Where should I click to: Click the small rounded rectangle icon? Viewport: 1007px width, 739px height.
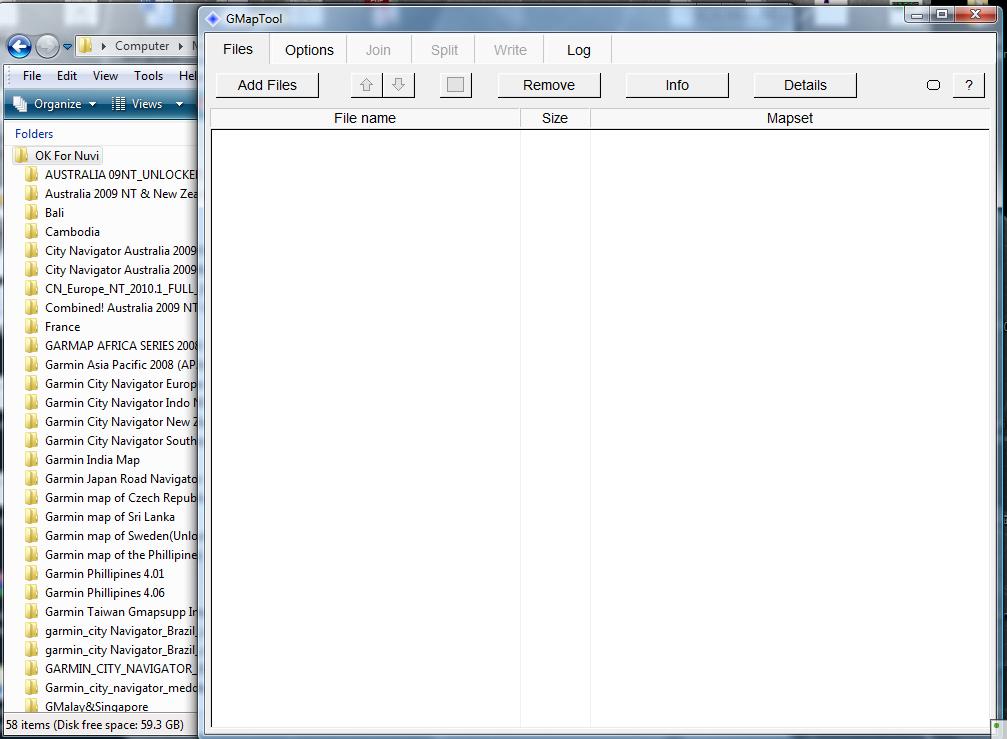[933, 85]
